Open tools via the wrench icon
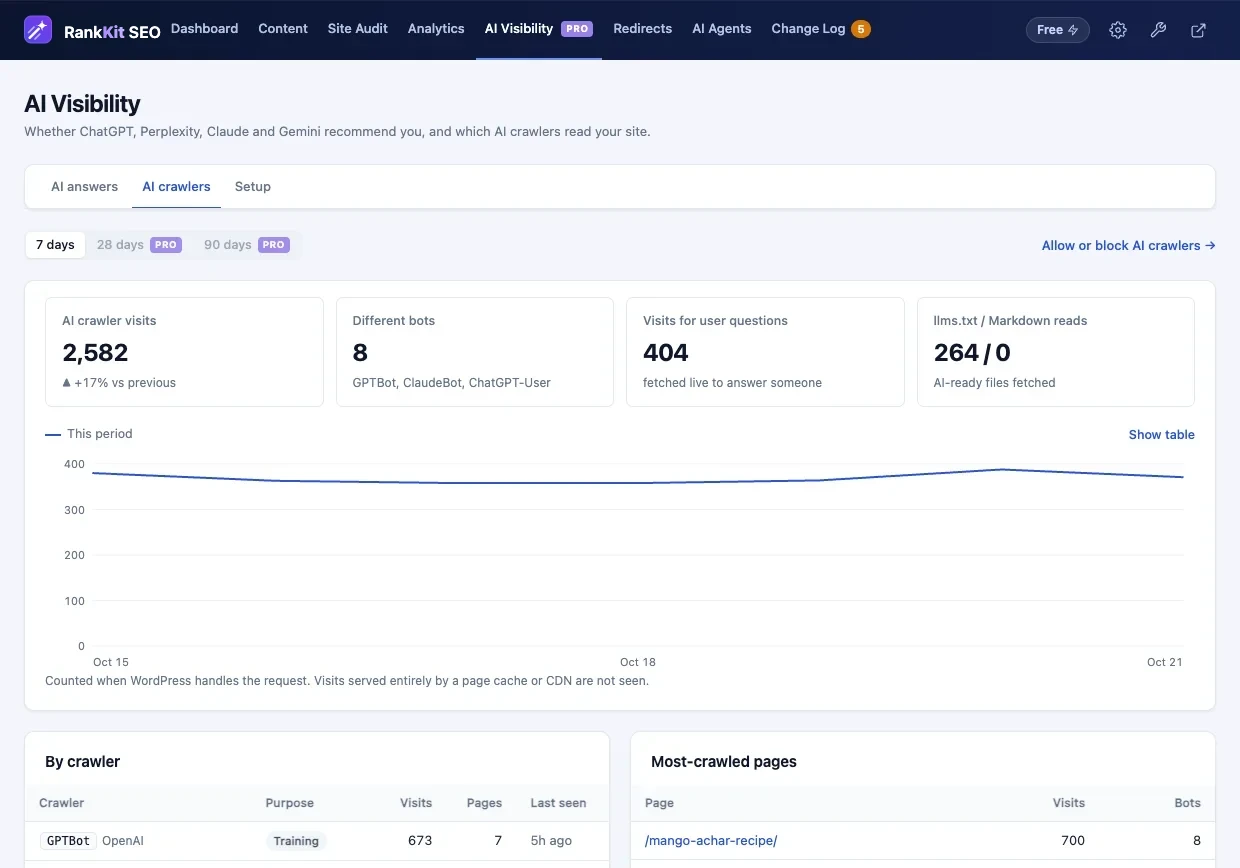 point(1158,30)
